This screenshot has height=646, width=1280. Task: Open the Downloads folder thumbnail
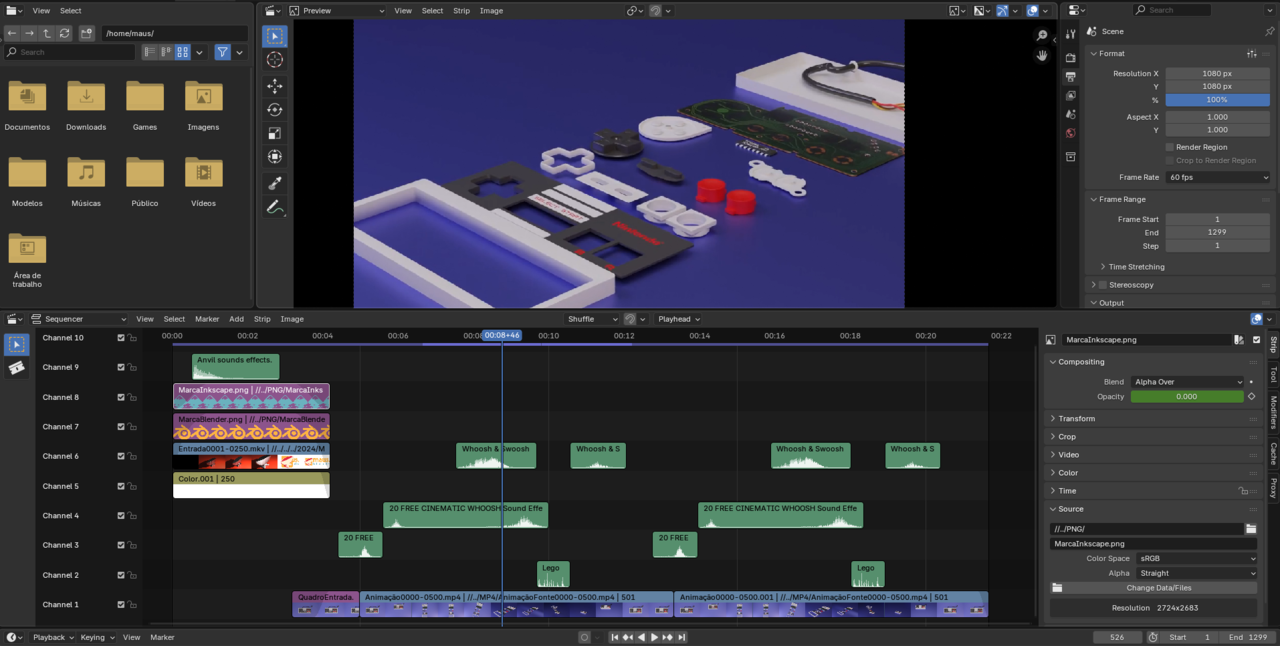click(x=86, y=105)
